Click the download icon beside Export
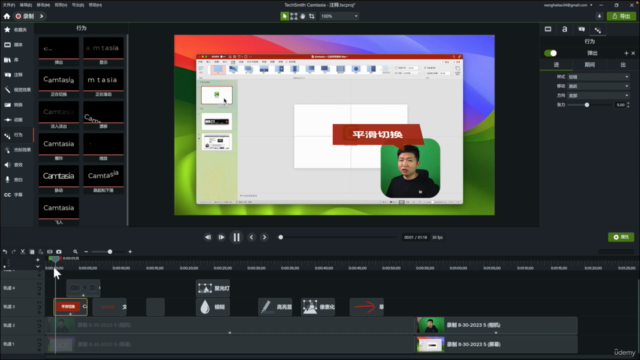The image size is (640, 360). tap(599, 16)
